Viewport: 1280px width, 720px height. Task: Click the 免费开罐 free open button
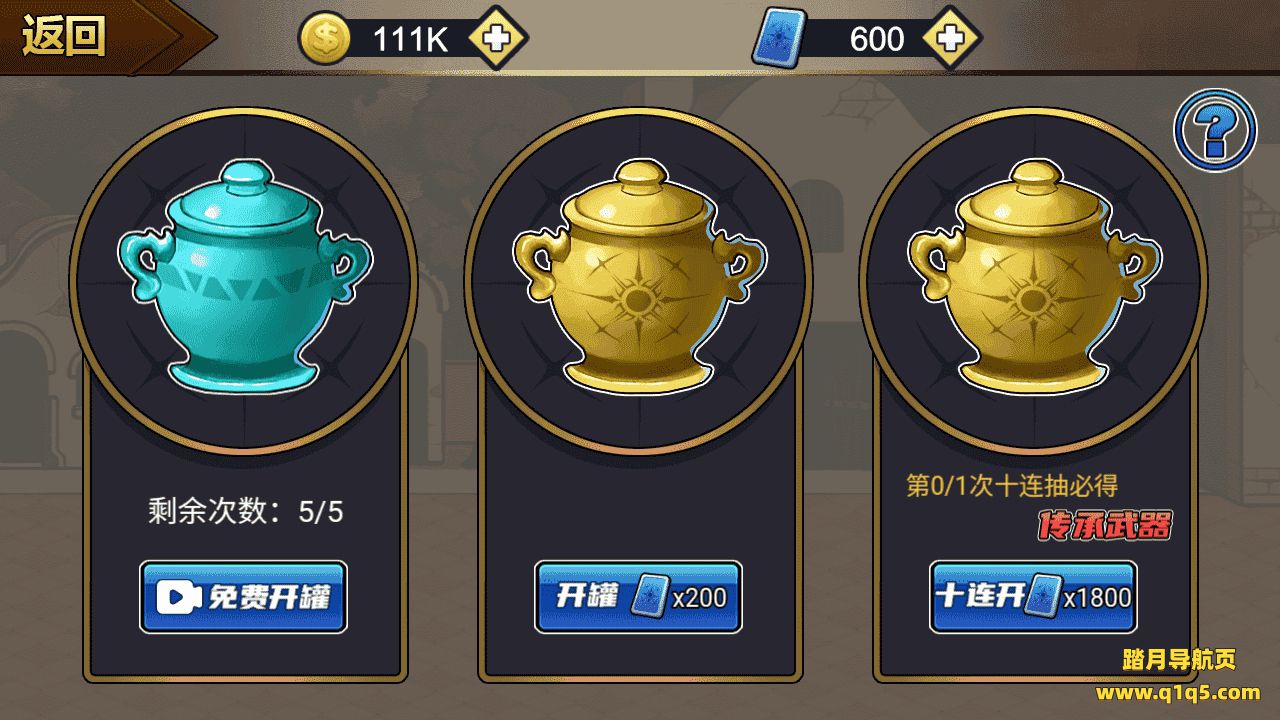click(x=243, y=597)
